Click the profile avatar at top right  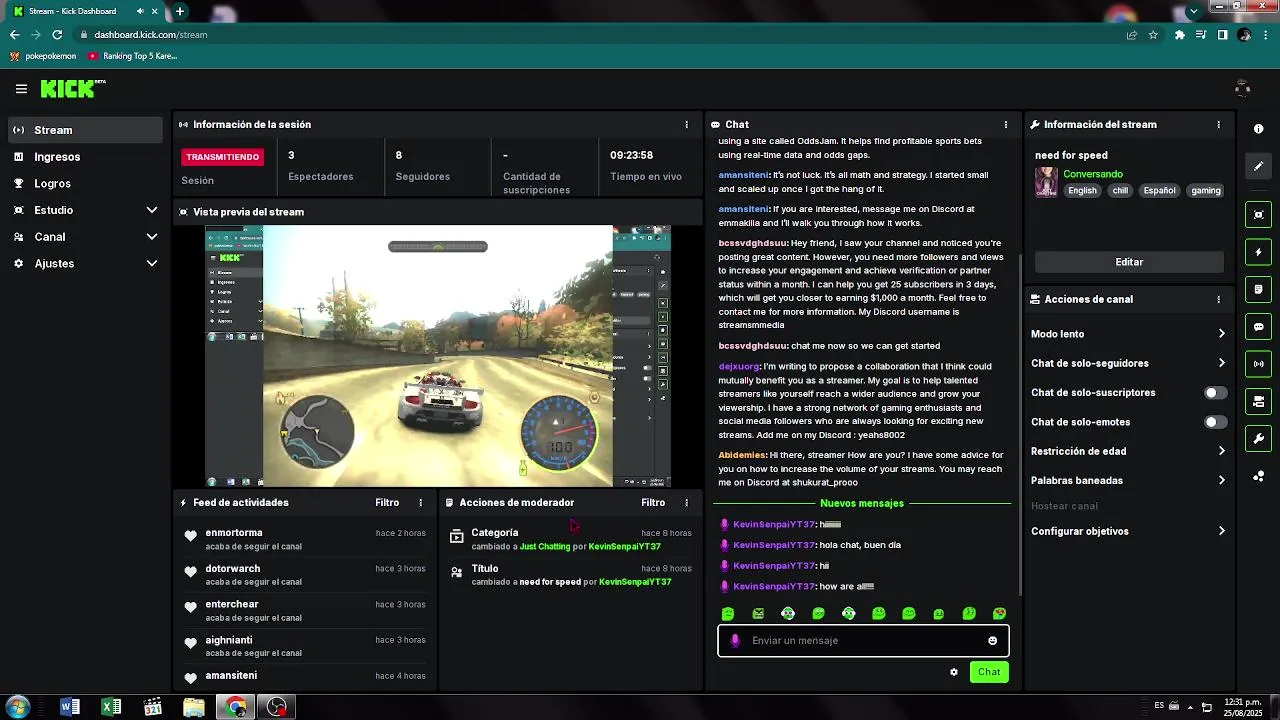[x=1242, y=89]
